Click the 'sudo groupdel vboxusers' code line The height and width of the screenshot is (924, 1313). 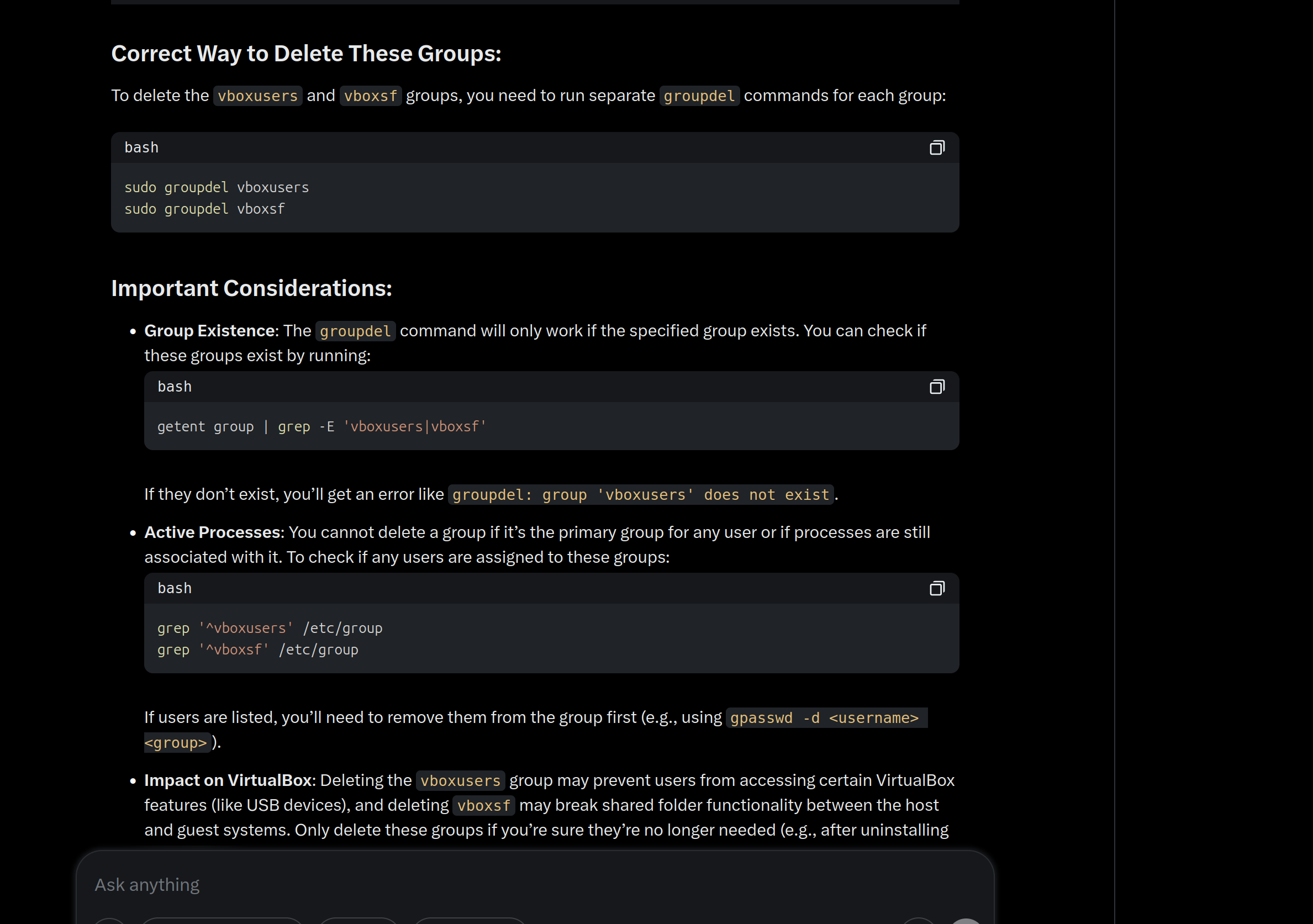click(x=217, y=188)
